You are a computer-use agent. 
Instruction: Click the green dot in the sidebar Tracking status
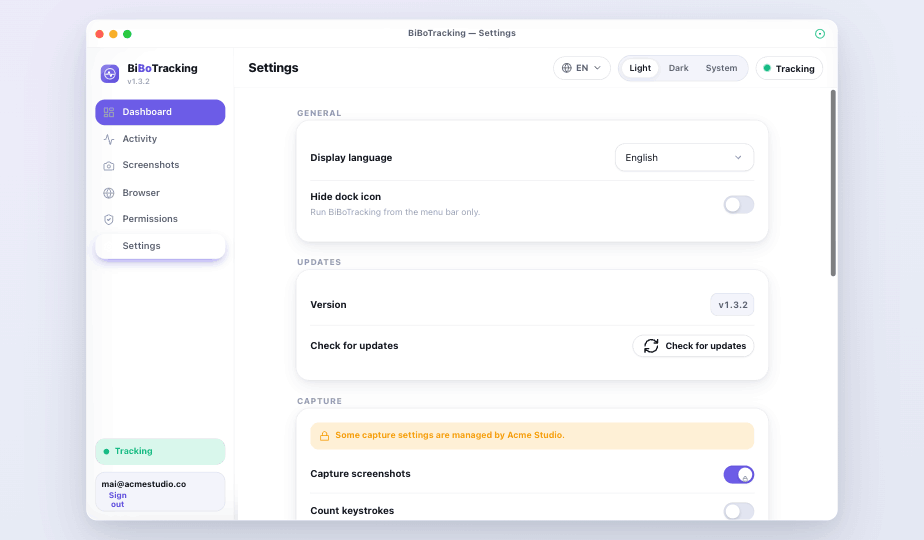pos(106,452)
